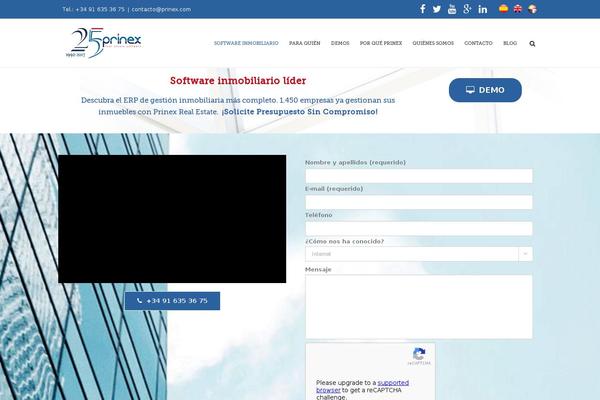
Task: Go to the Demos menu item
Action: pos(340,43)
